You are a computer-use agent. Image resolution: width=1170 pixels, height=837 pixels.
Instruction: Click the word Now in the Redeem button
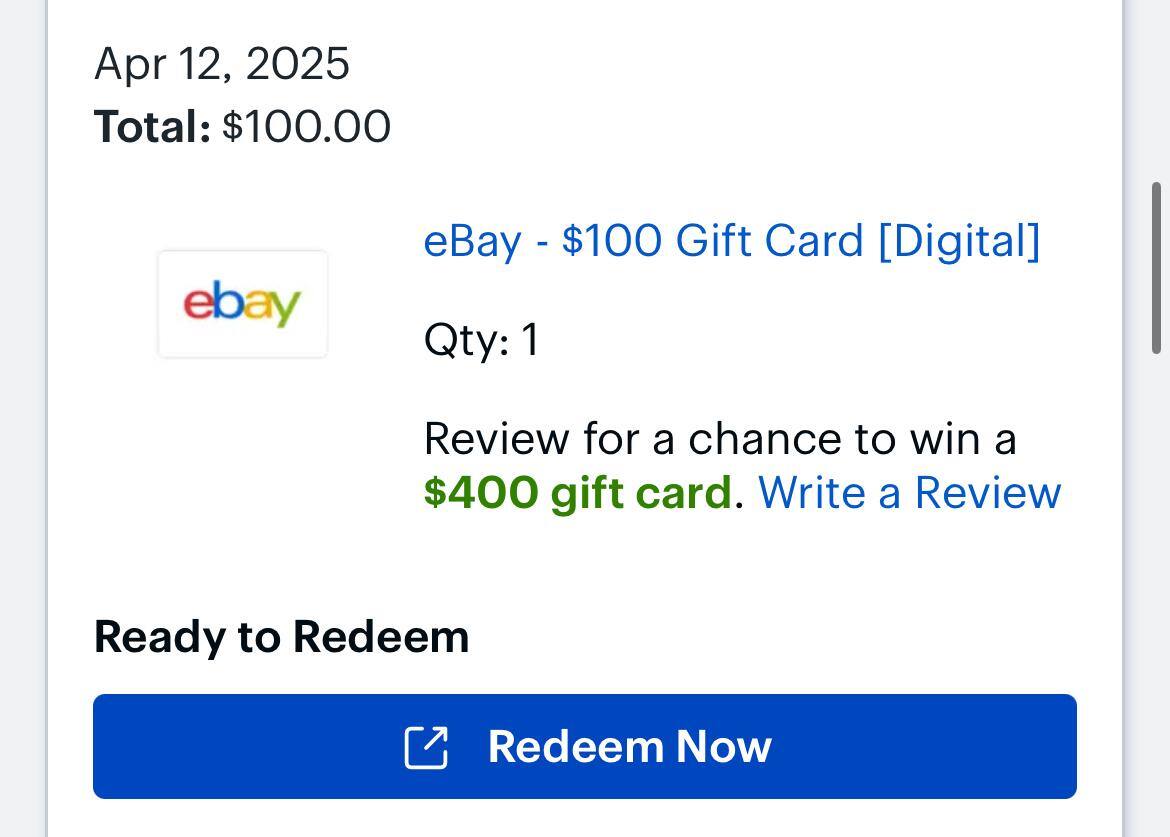tap(723, 747)
